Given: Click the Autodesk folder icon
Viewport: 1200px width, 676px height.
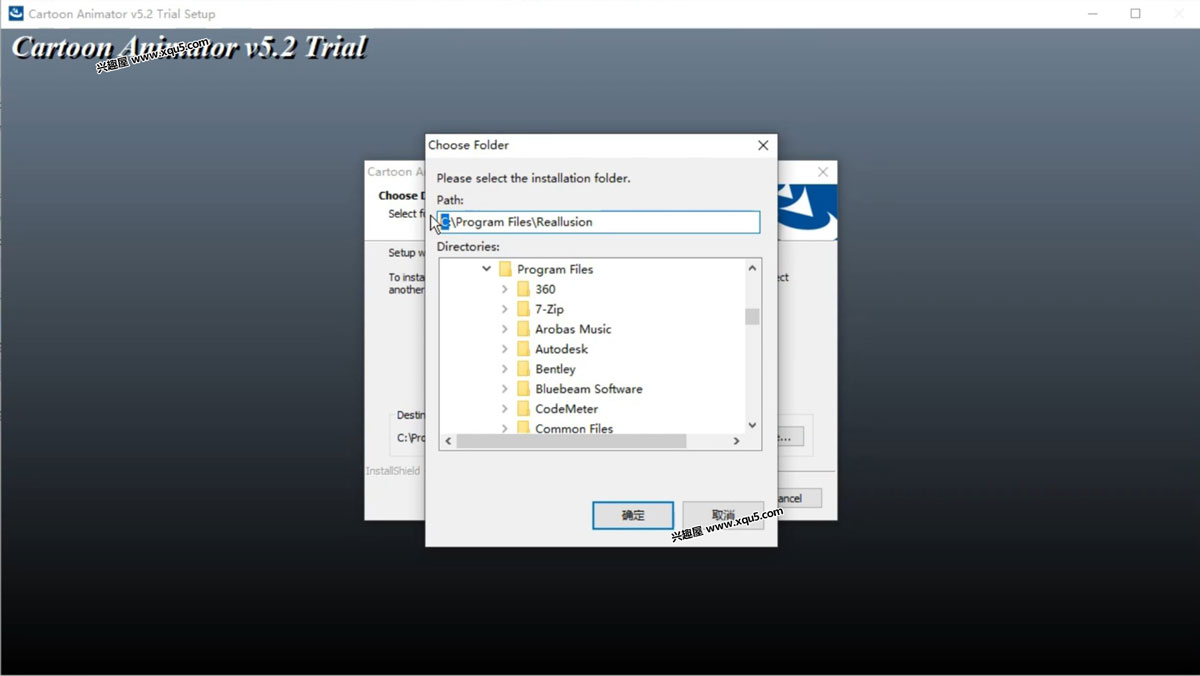Looking at the screenshot, I should click(x=523, y=349).
